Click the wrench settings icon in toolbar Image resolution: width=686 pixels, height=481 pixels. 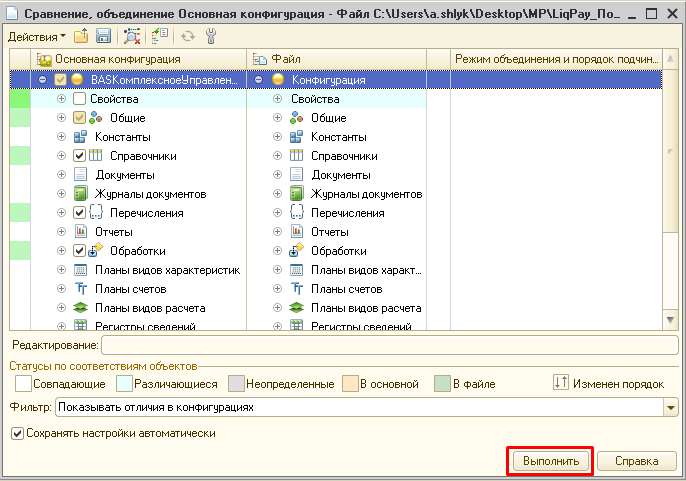click(210, 36)
